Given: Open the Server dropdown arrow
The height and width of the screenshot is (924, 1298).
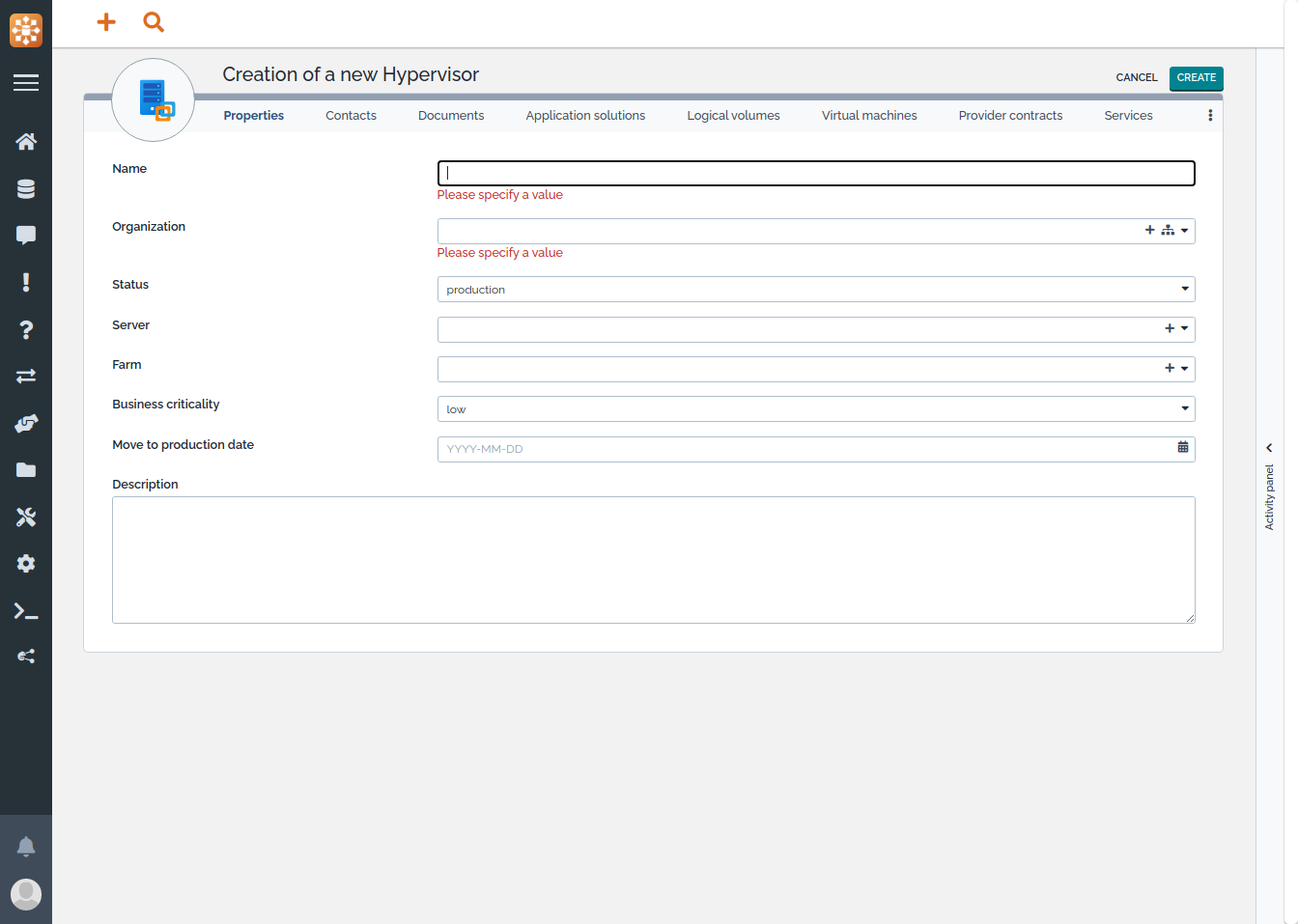Looking at the screenshot, I should point(1184,329).
